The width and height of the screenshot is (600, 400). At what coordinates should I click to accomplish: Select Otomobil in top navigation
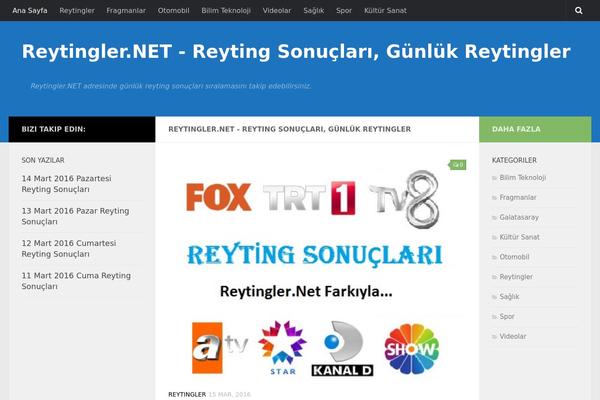coord(173,11)
